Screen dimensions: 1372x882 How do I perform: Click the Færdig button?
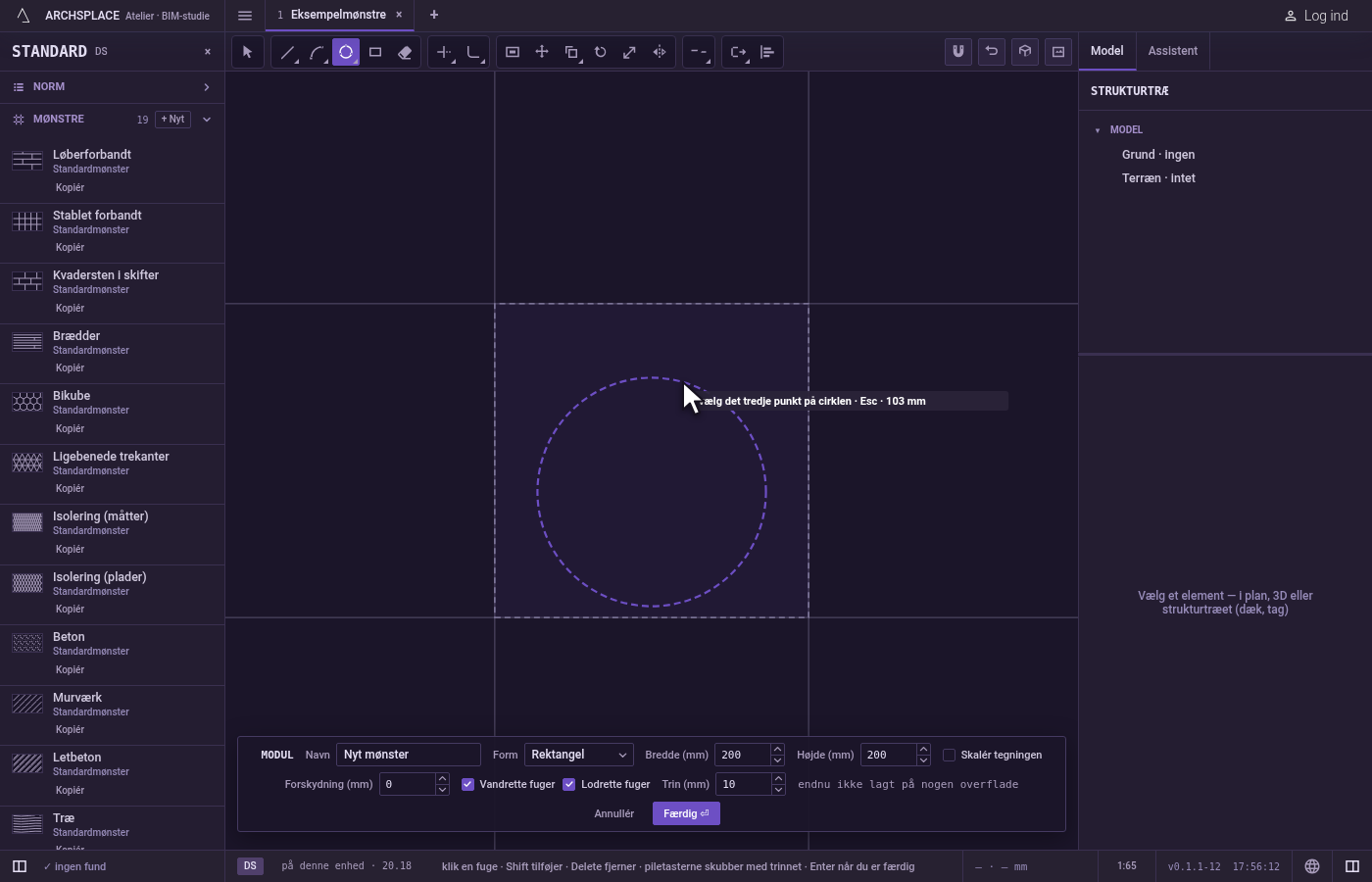(x=686, y=813)
